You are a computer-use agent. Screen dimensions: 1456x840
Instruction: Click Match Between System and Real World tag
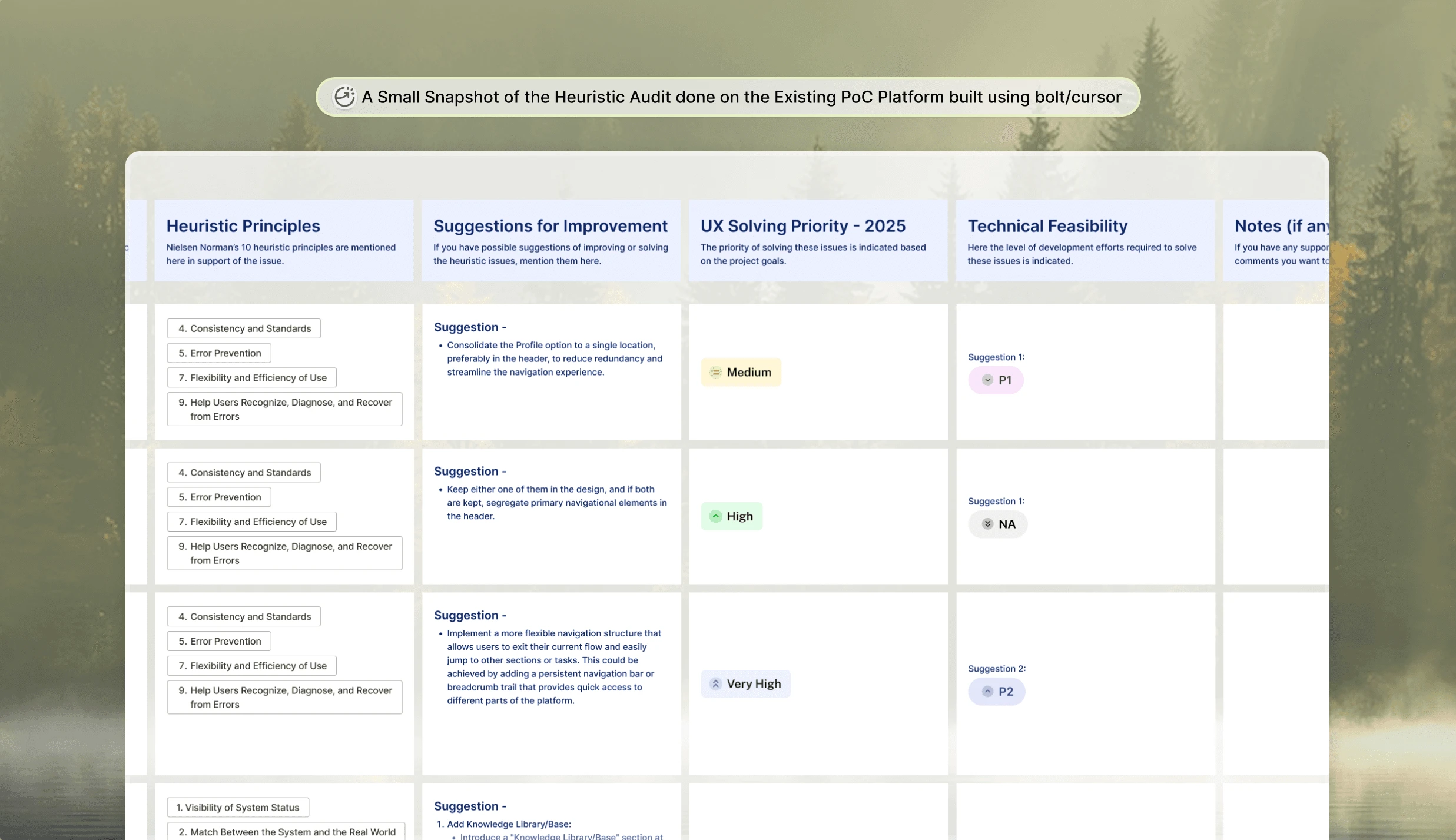pyautogui.click(x=286, y=832)
